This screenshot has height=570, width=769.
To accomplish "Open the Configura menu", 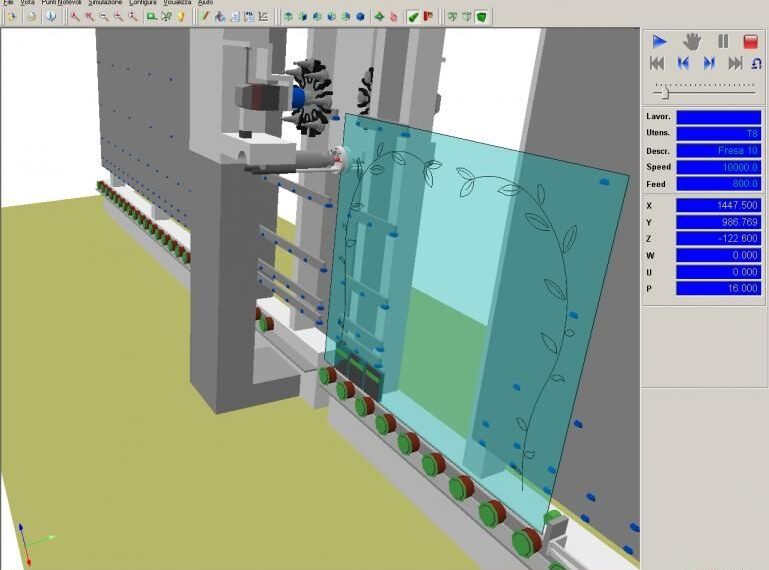I will 142,2.
